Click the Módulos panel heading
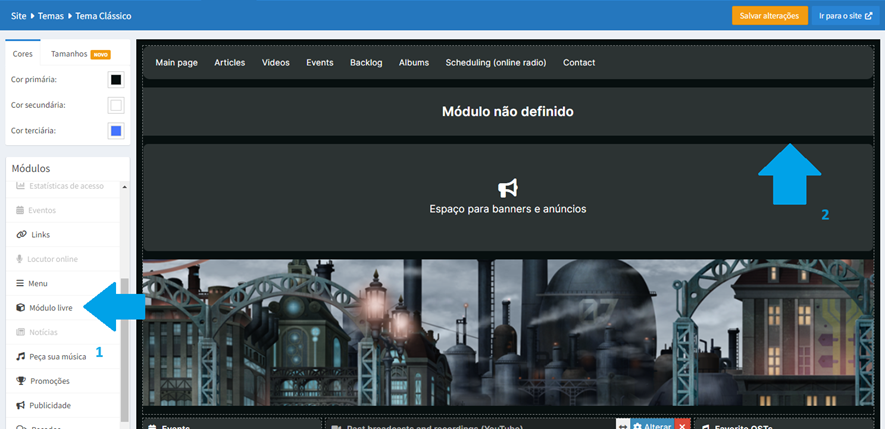Image resolution: width=885 pixels, height=429 pixels. [31, 168]
